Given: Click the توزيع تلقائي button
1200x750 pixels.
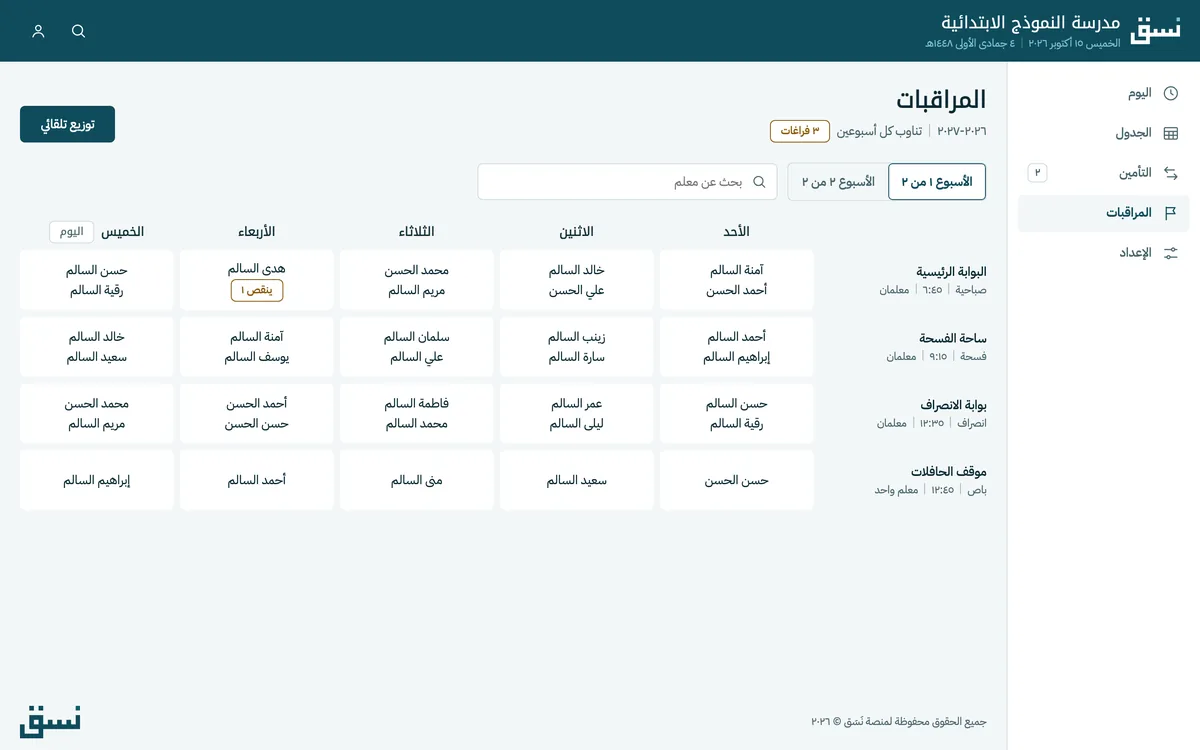Looking at the screenshot, I should tap(68, 125).
